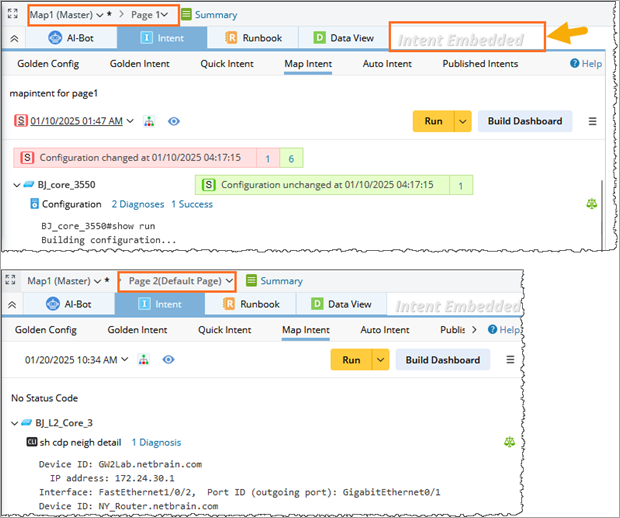Image resolution: width=620 pixels, height=518 pixels.
Task: Open the hamburger menu in the top panel
Action: click(592, 121)
